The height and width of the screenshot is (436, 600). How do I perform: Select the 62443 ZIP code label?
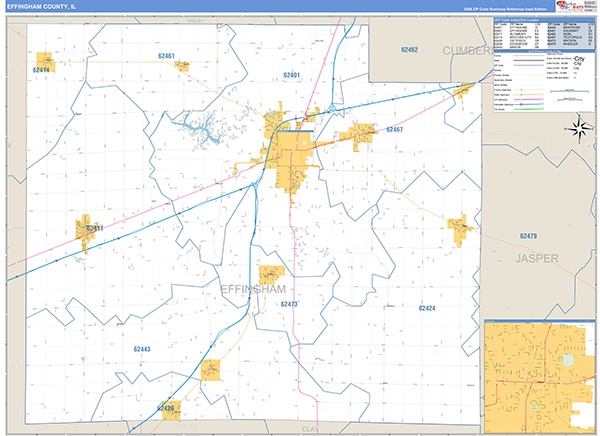(x=141, y=349)
